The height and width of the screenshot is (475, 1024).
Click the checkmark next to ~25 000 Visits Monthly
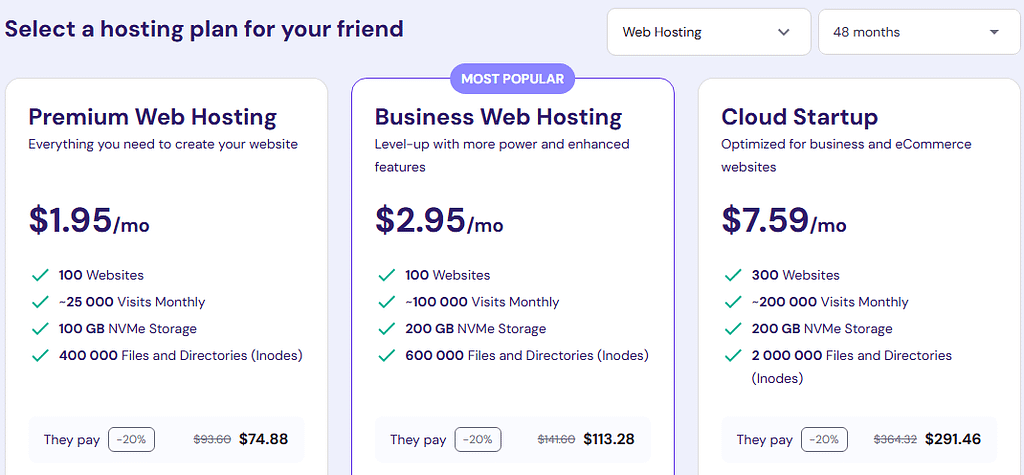pos(40,302)
